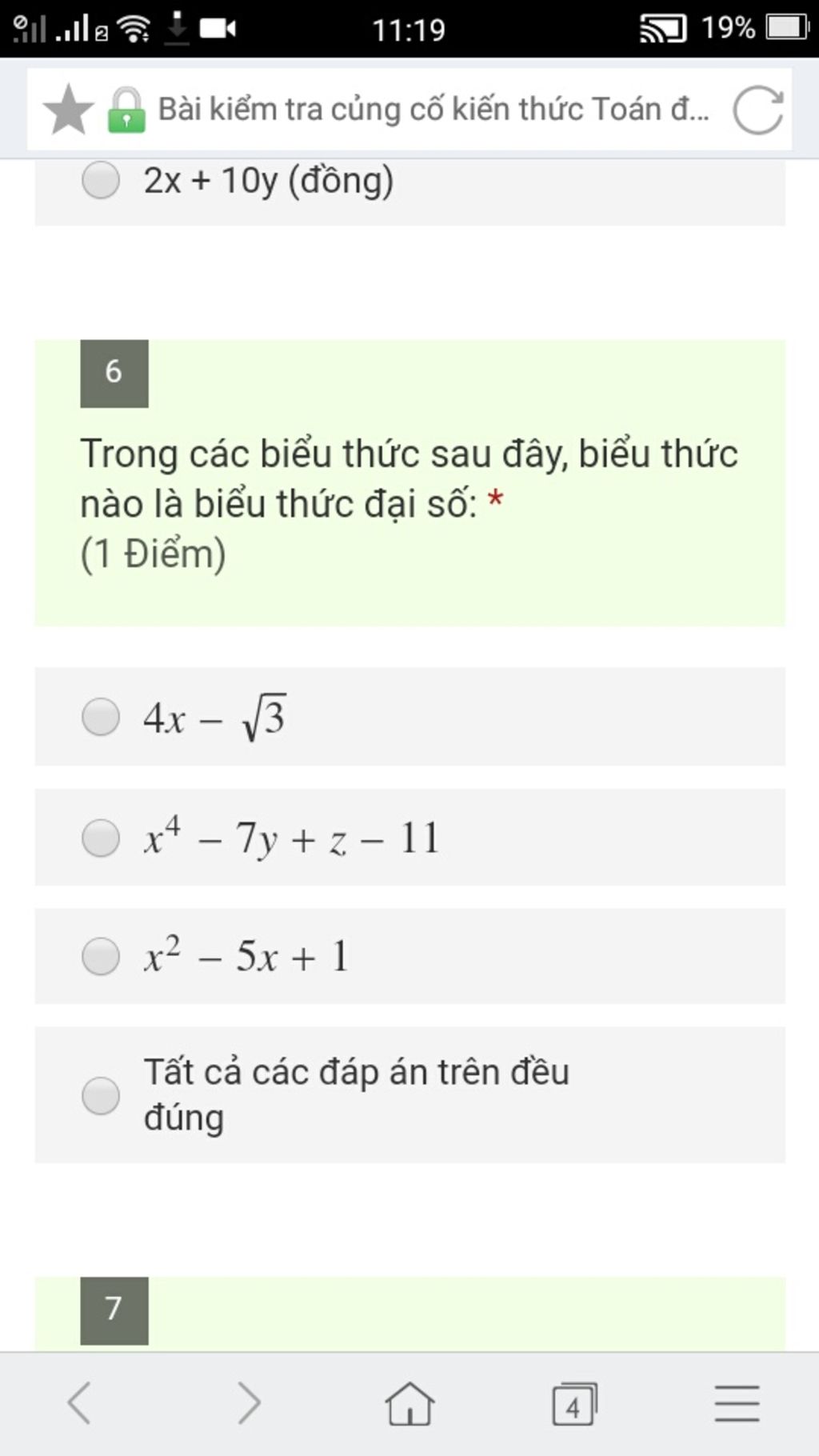Open the browser hamburger menu
The height and width of the screenshot is (1456, 819).
[x=737, y=1403]
